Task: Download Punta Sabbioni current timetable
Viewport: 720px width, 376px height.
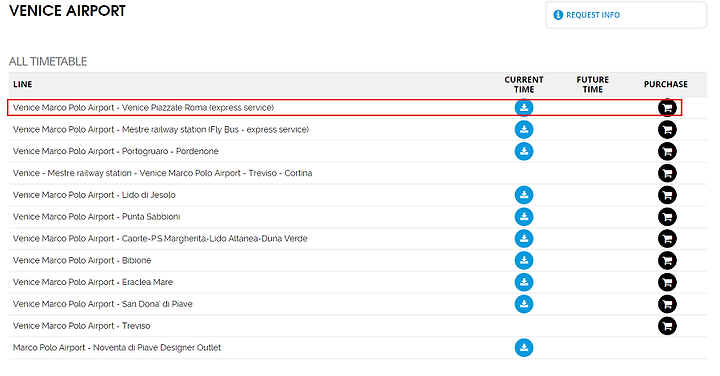Action: [x=523, y=217]
